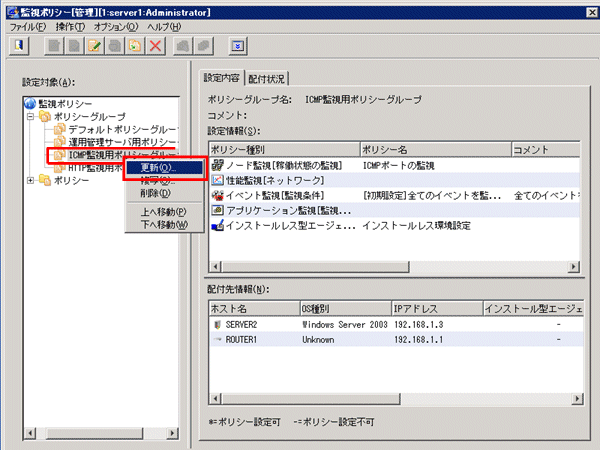Click the toolbar icon right of delete group
Image resolution: width=600 pixels, height=450 pixels.
(x=185, y=46)
